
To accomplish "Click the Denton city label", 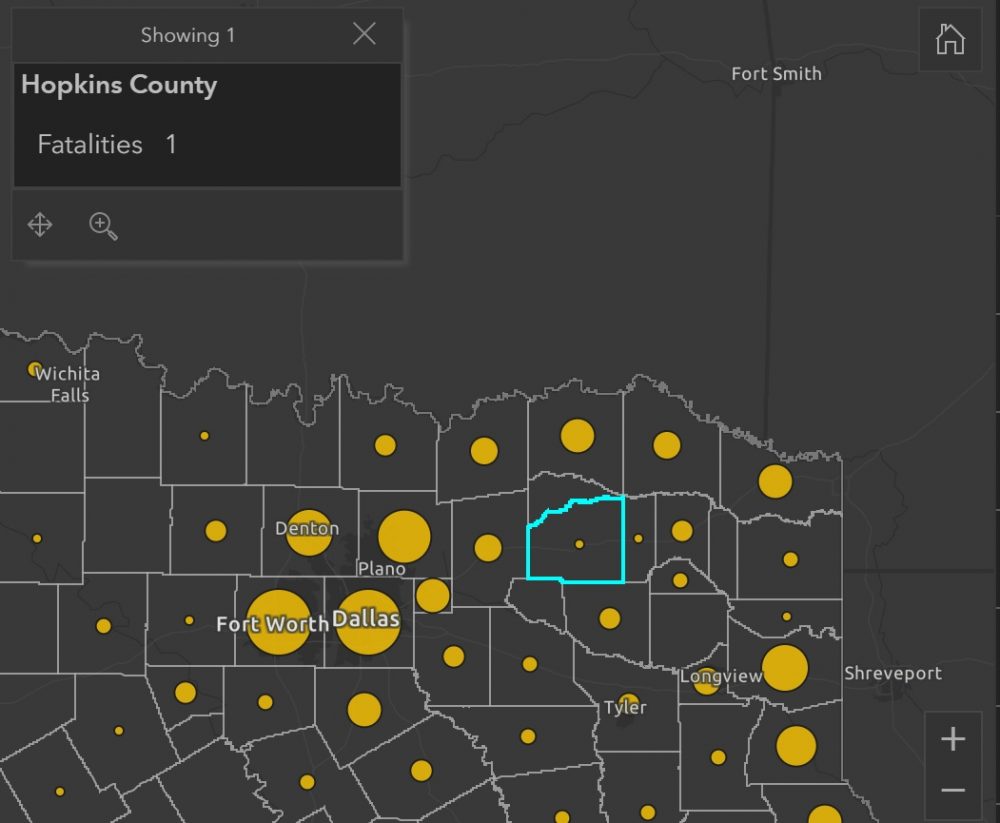I will pos(307,528).
